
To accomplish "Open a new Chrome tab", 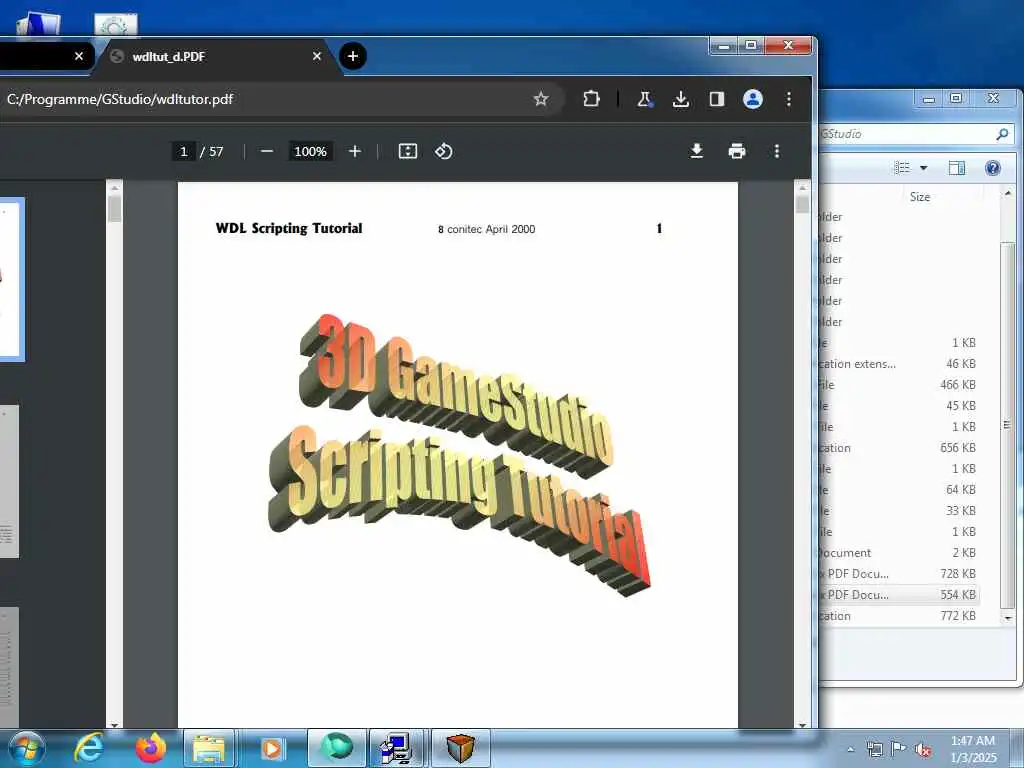I will (353, 56).
